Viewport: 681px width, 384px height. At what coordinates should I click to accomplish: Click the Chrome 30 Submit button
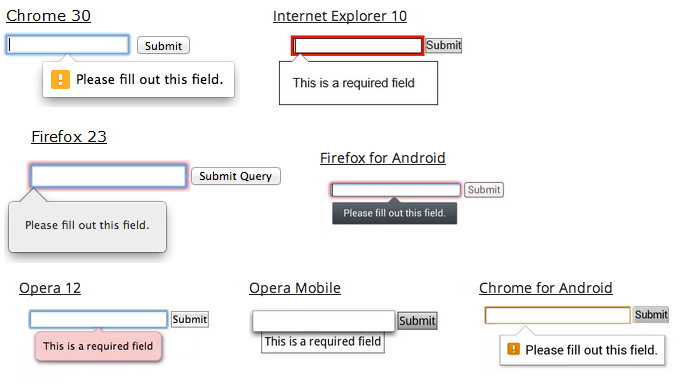(163, 46)
